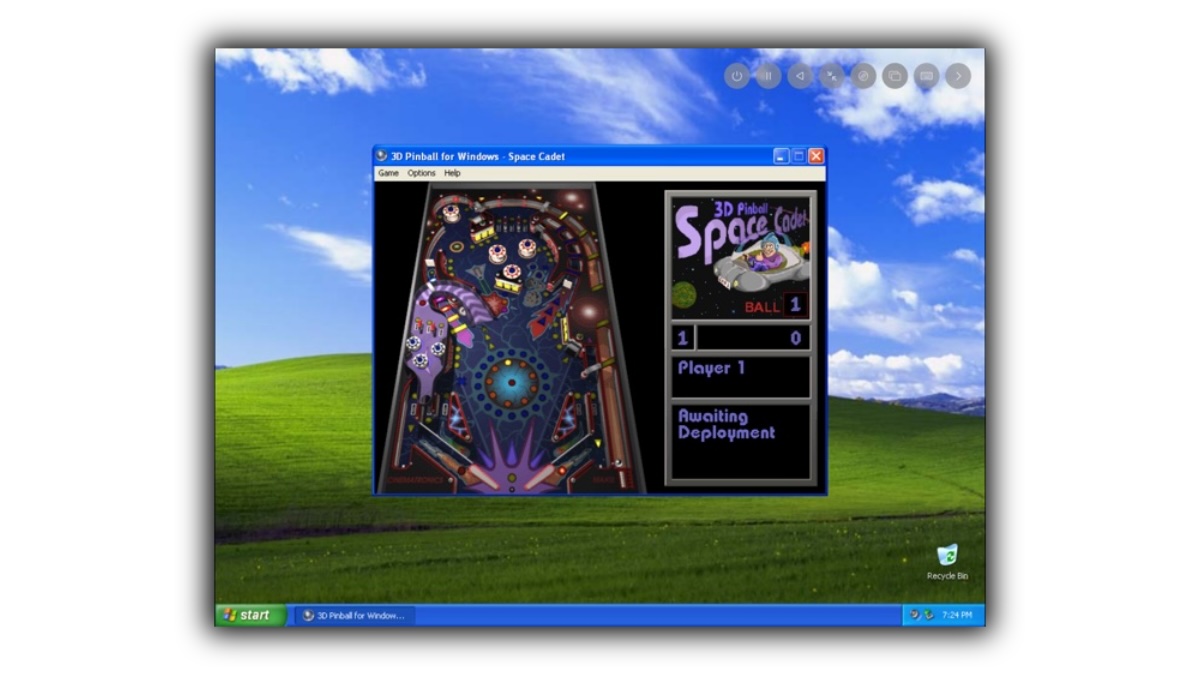This screenshot has height=675, width=1200.
Task: Click the clock showing 7:24 PM
Action: (x=956, y=615)
